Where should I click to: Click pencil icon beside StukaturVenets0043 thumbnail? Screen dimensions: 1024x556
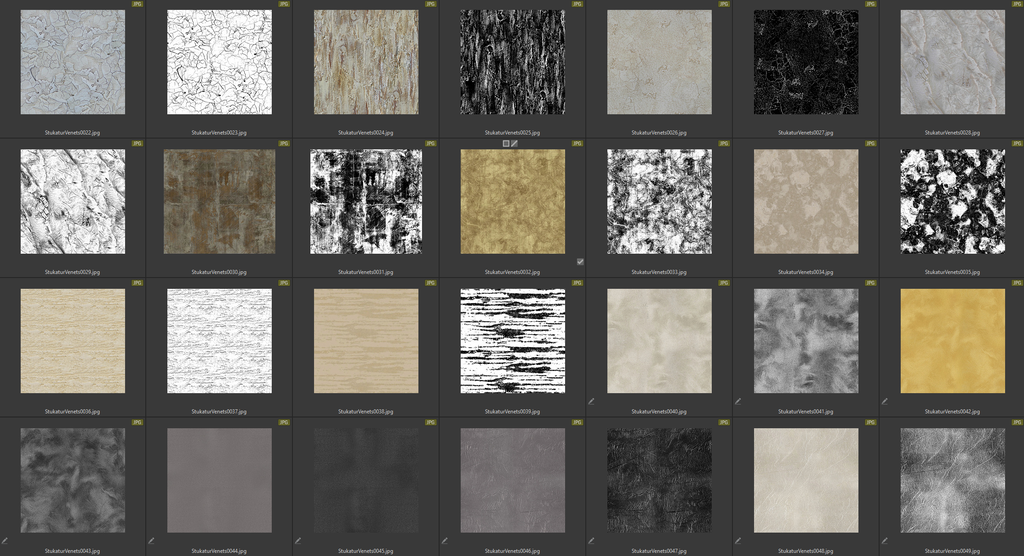pos(5,541)
